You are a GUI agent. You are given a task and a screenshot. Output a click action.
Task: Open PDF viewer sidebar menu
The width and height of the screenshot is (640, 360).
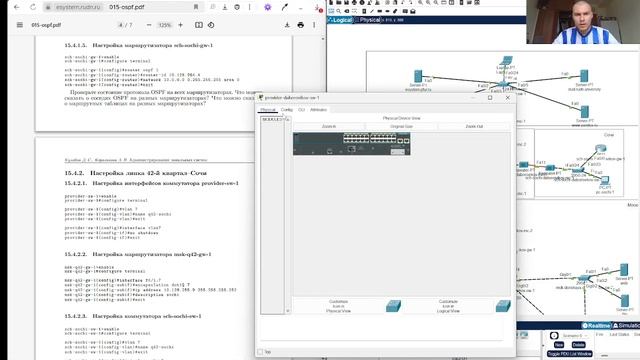(x=20, y=25)
